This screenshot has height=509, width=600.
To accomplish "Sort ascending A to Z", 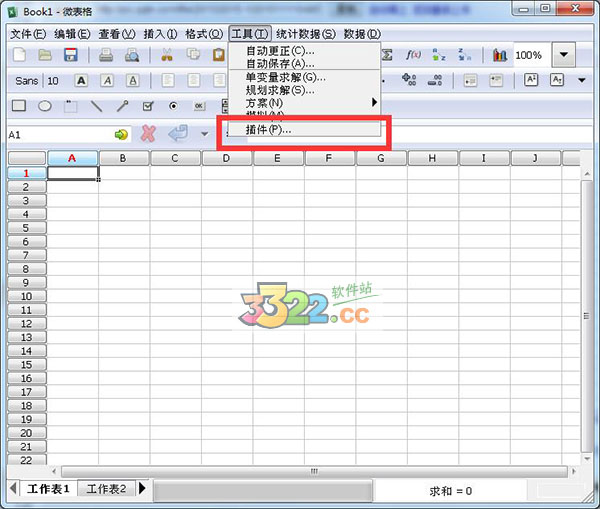I will click(x=439, y=55).
